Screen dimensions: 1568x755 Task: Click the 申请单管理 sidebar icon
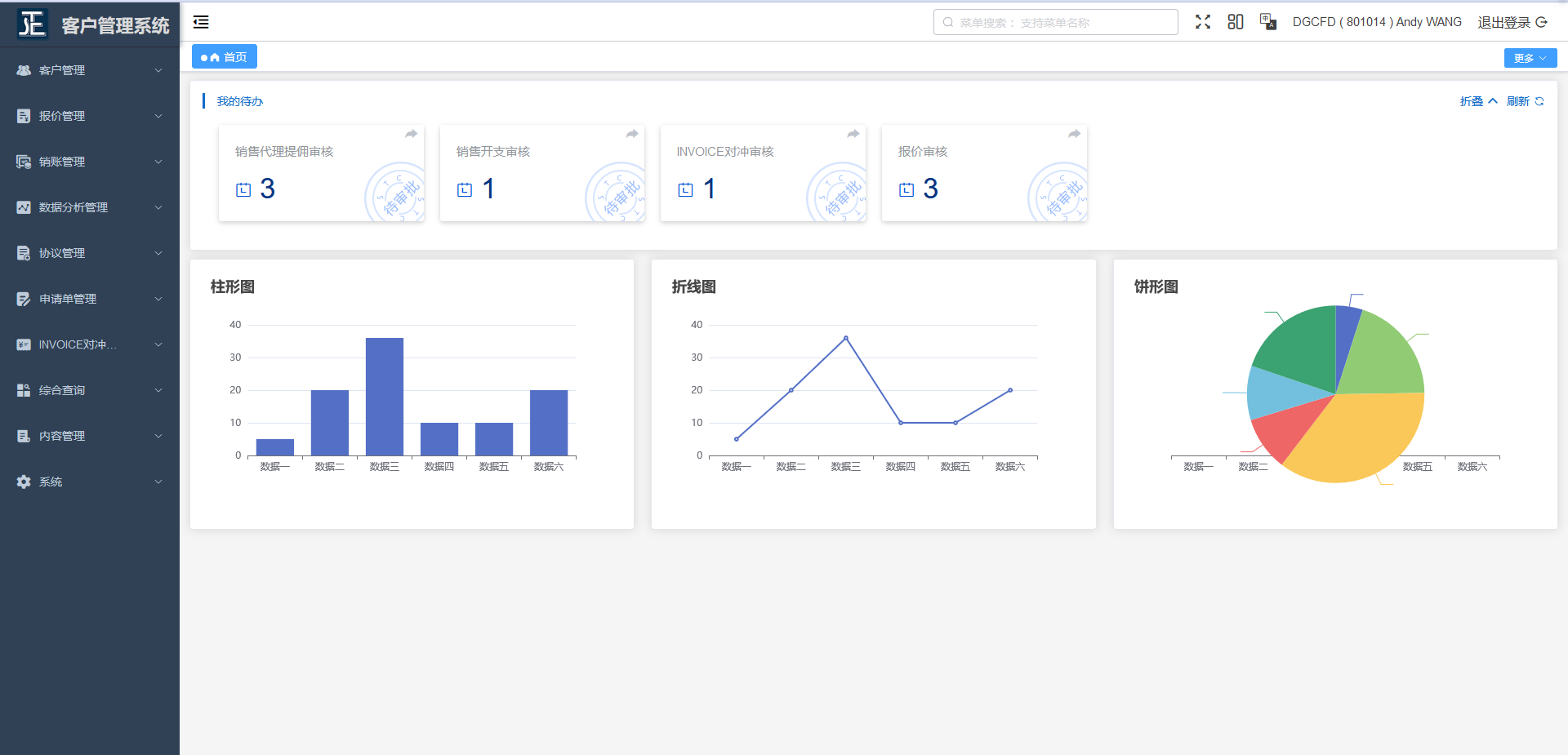tap(24, 299)
